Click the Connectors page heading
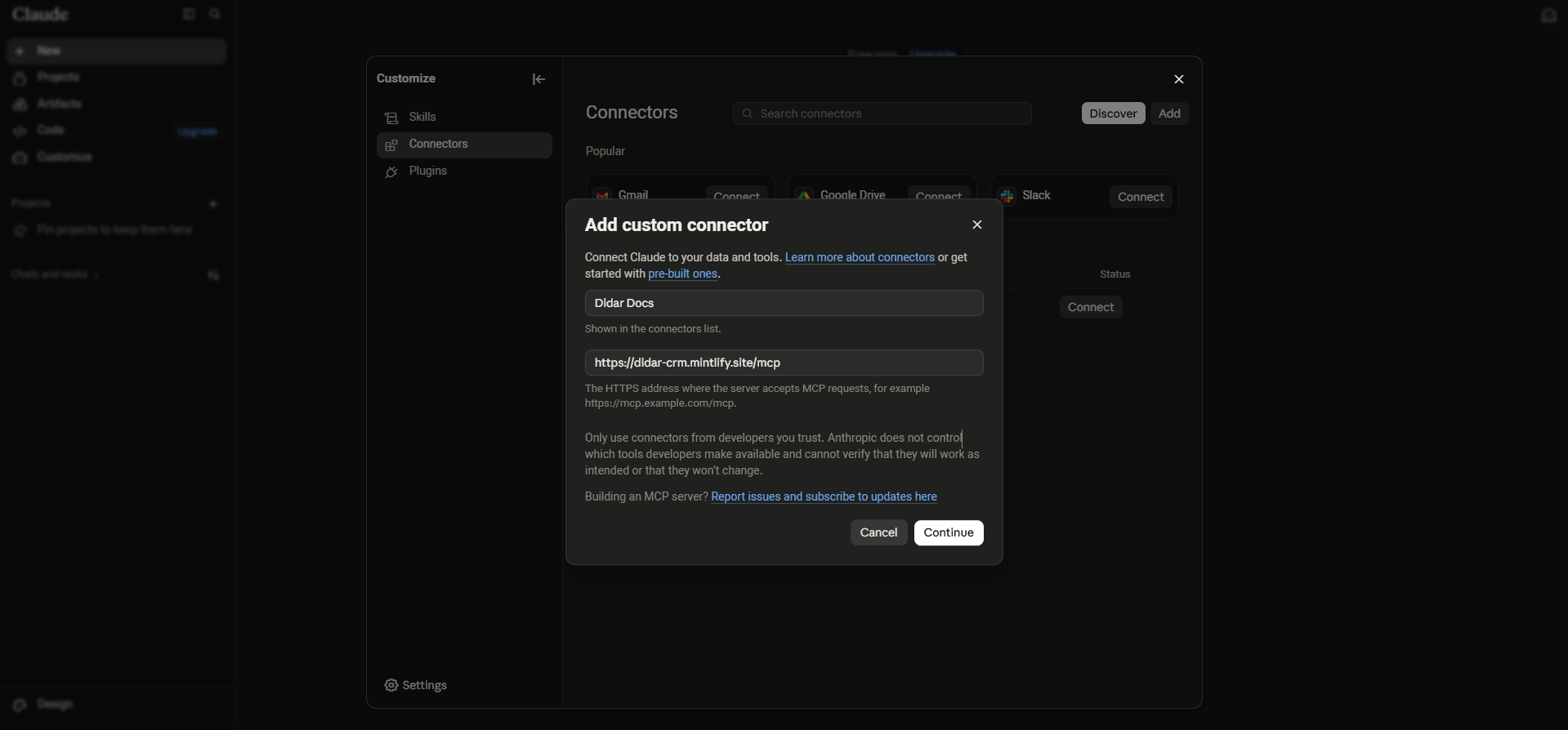Viewport: 1568px width, 730px height. pos(632,113)
